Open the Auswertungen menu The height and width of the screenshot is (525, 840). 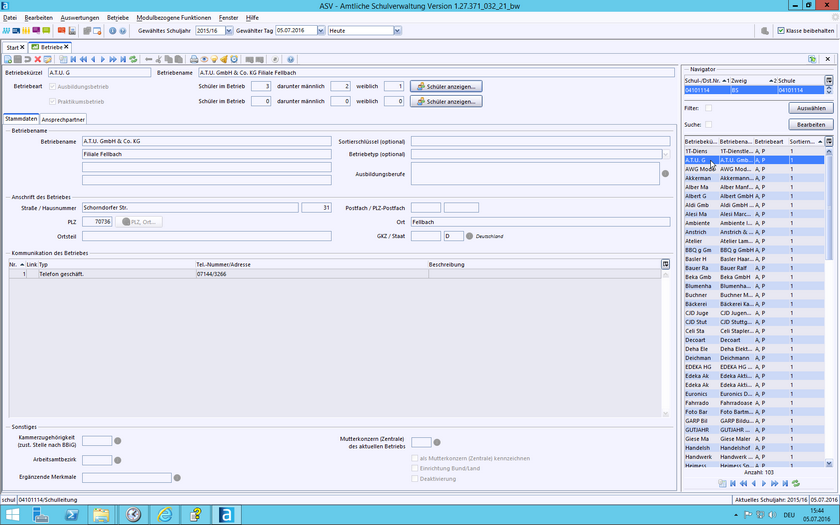click(79, 18)
